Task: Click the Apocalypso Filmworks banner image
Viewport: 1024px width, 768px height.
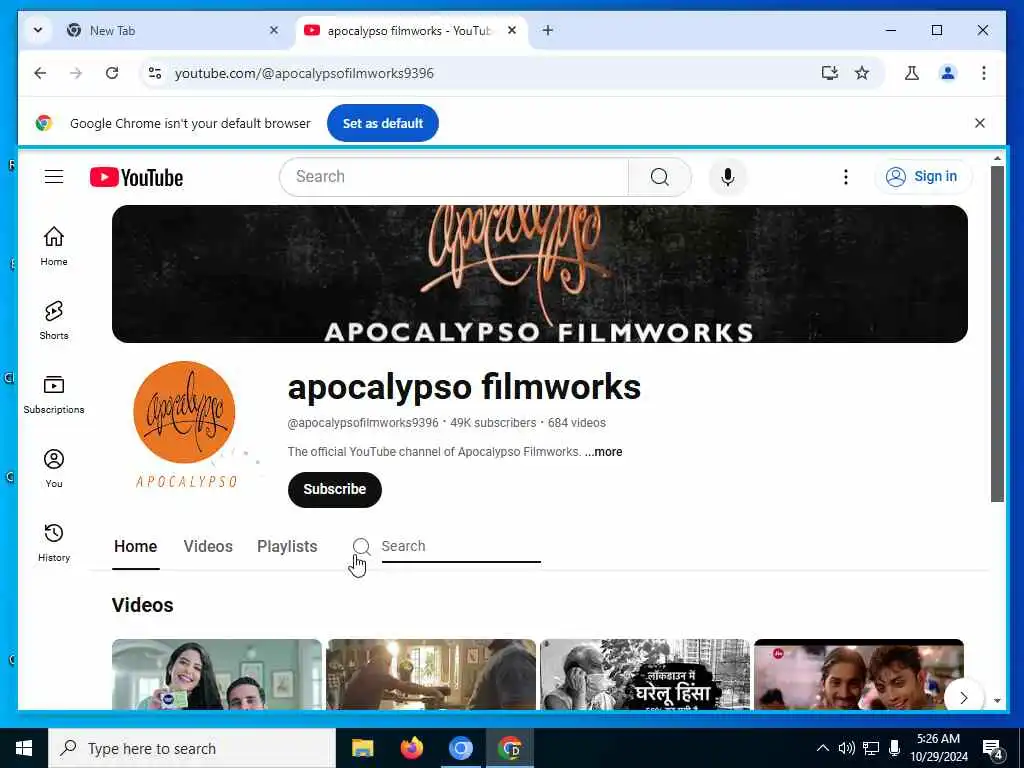Action: click(539, 274)
